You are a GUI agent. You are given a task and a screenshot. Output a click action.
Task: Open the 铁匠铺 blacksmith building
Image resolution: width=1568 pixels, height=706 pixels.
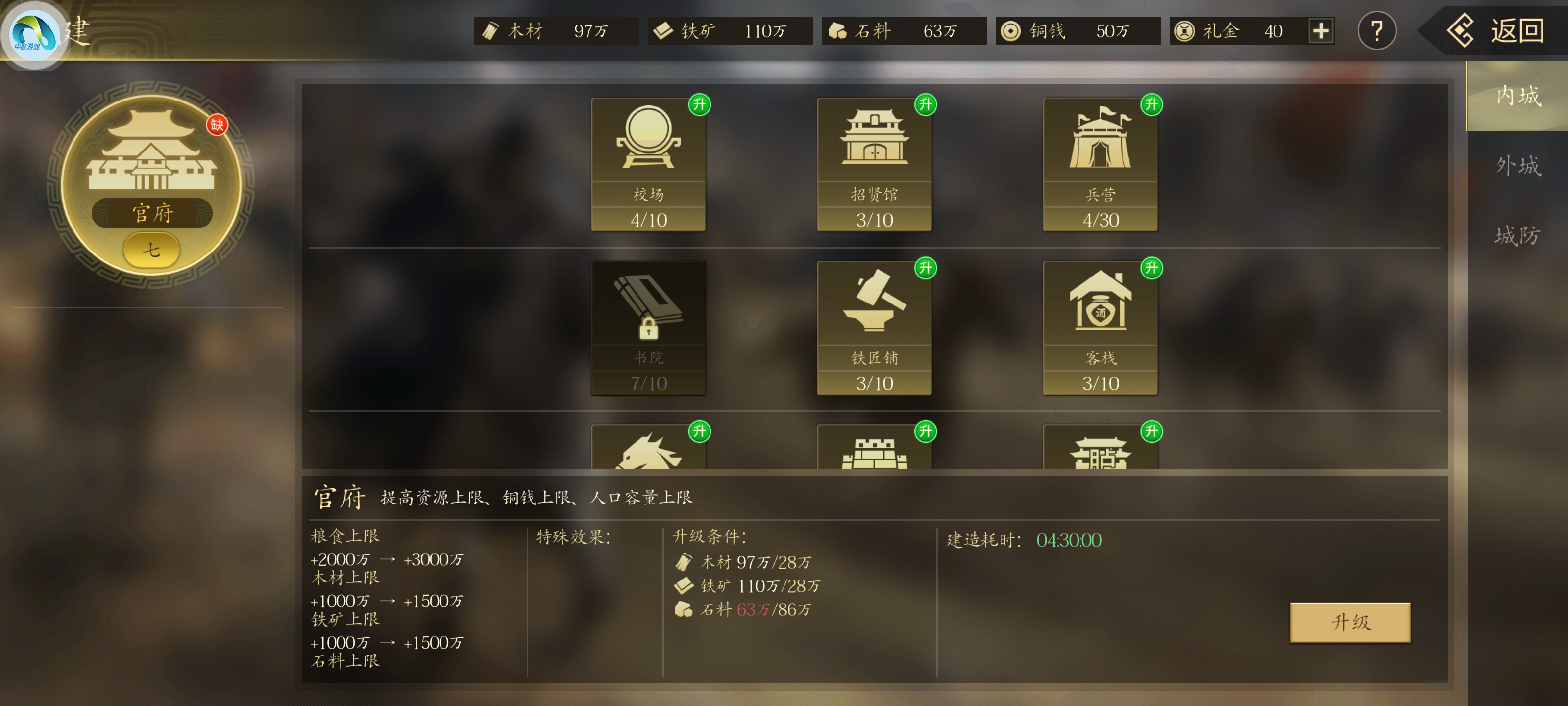(x=874, y=328)
